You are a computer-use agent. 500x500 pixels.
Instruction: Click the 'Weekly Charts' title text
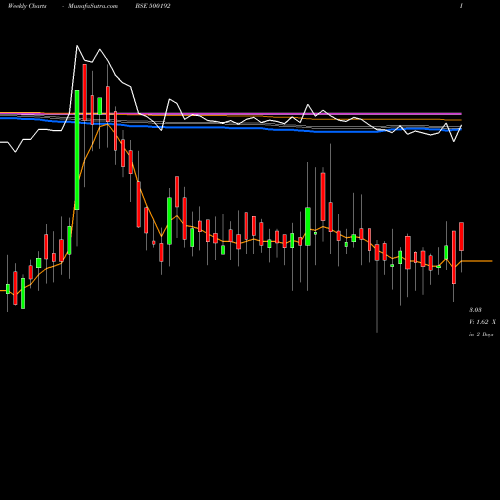[x=27, y=6]
